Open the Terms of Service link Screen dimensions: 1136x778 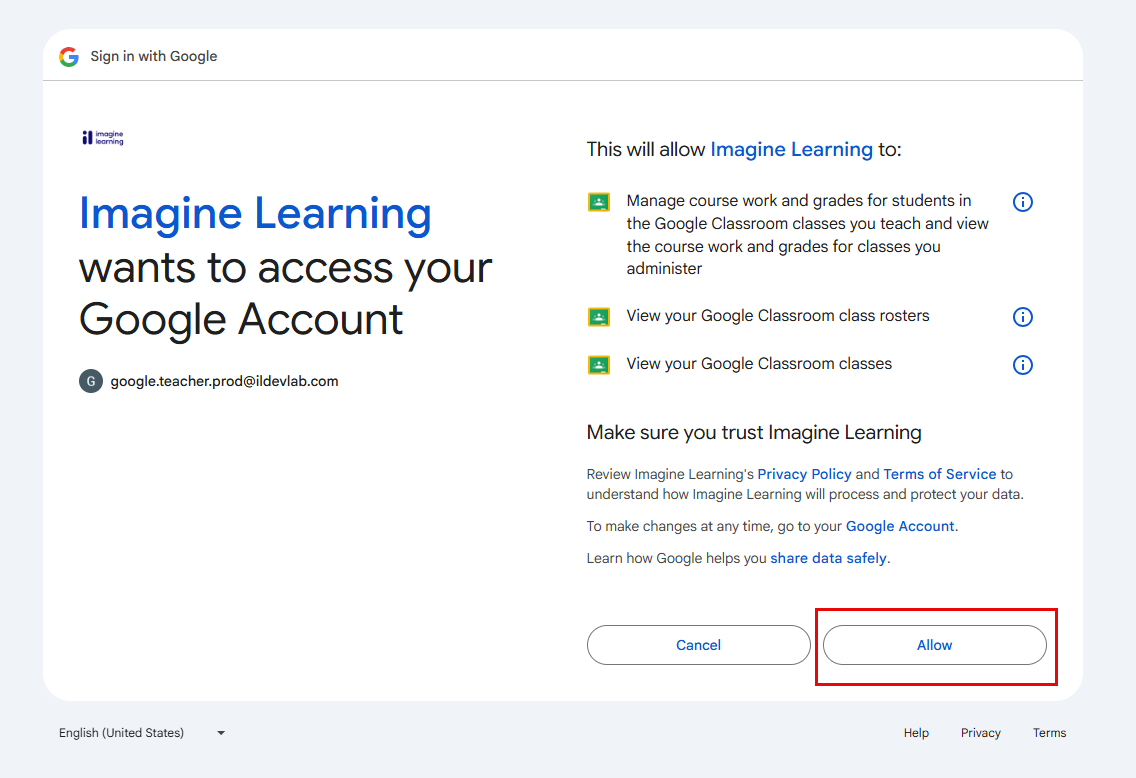[940, 474]
